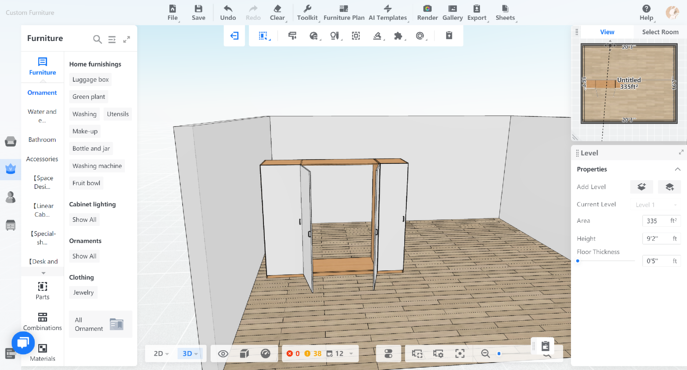Open the crown icon in left rail
The image size is (687, 370).
tap(11, 169)
